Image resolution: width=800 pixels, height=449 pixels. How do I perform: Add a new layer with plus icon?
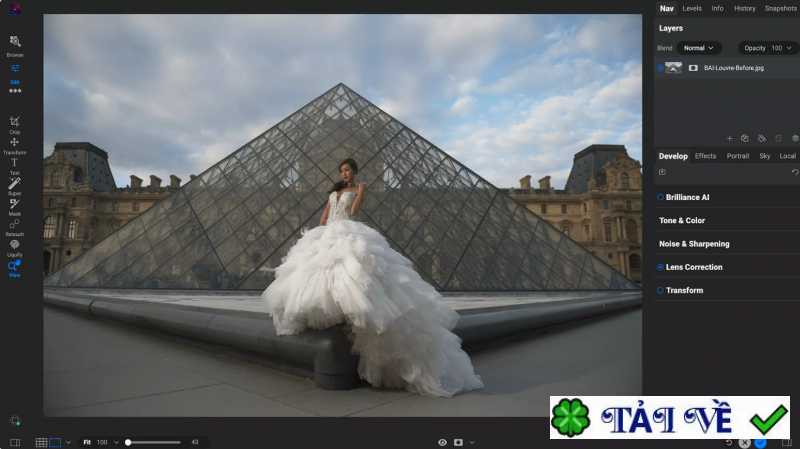pyautogui.click(x=730, y=138)
